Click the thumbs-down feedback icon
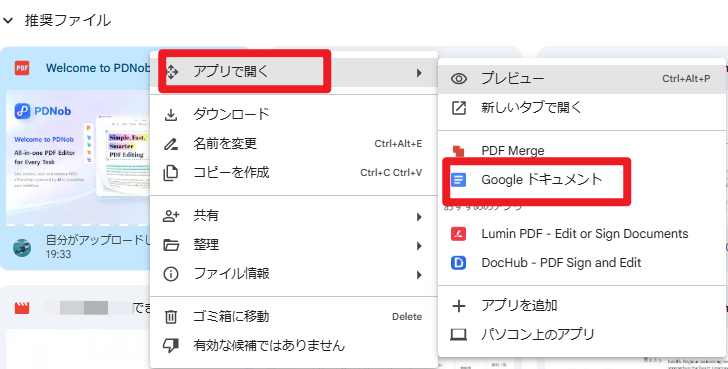 point(171,346)
